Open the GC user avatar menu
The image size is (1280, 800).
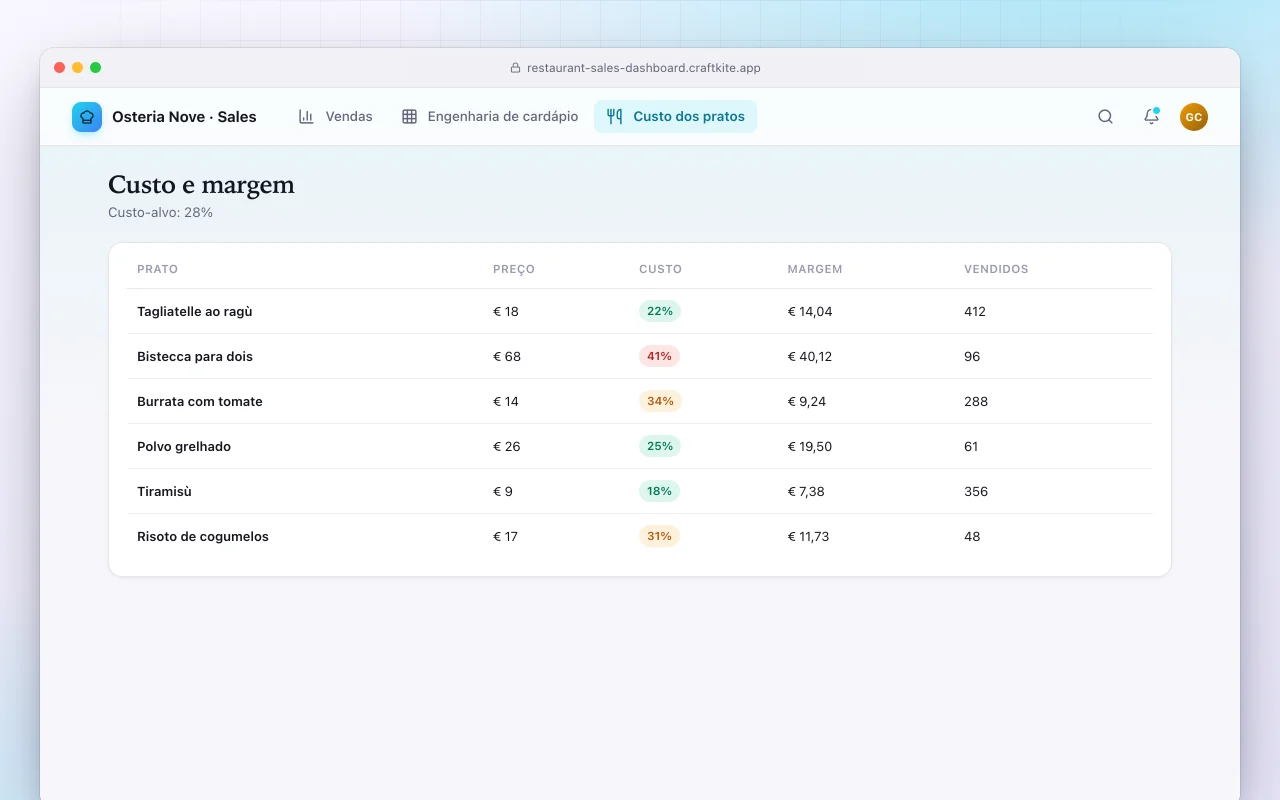coord(1194,117)
